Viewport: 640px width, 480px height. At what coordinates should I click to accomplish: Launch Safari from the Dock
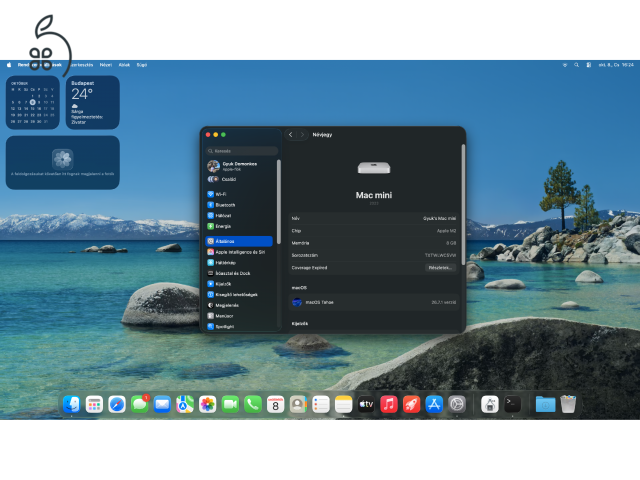pos(117,404)
